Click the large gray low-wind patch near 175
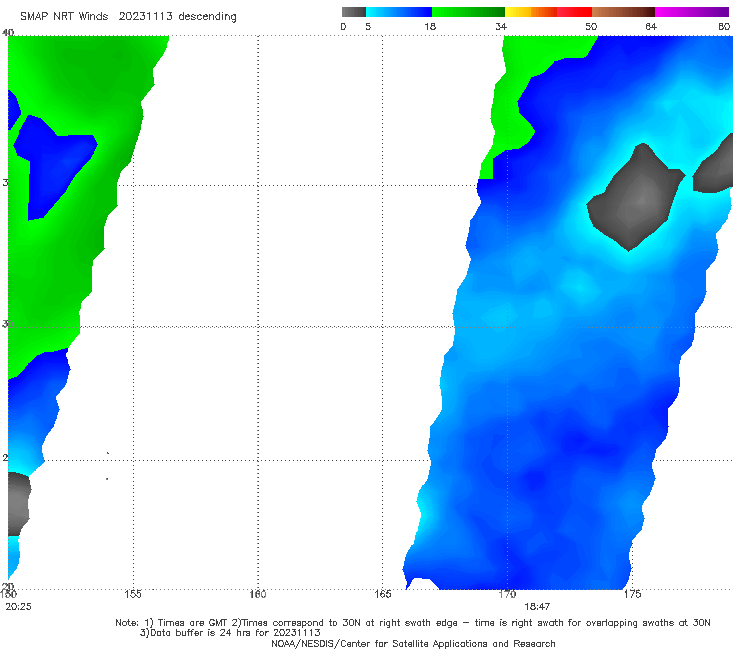This screenshot has height=650, width=740. 635,198
